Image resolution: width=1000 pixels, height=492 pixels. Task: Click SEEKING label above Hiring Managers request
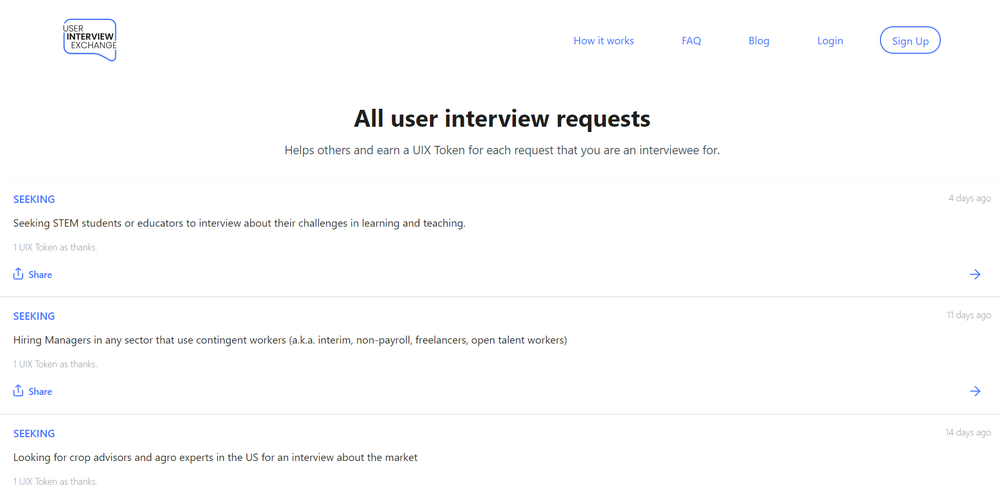[34, 316]
